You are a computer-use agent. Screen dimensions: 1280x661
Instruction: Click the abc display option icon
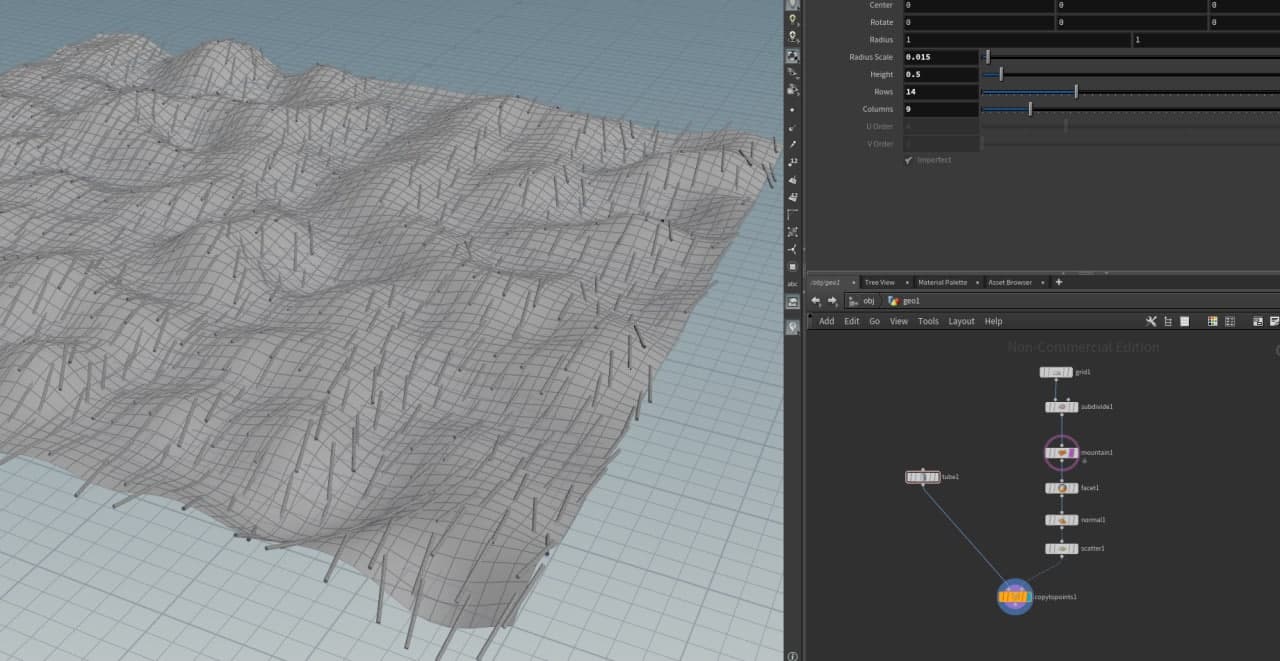(x=793, y=284)
